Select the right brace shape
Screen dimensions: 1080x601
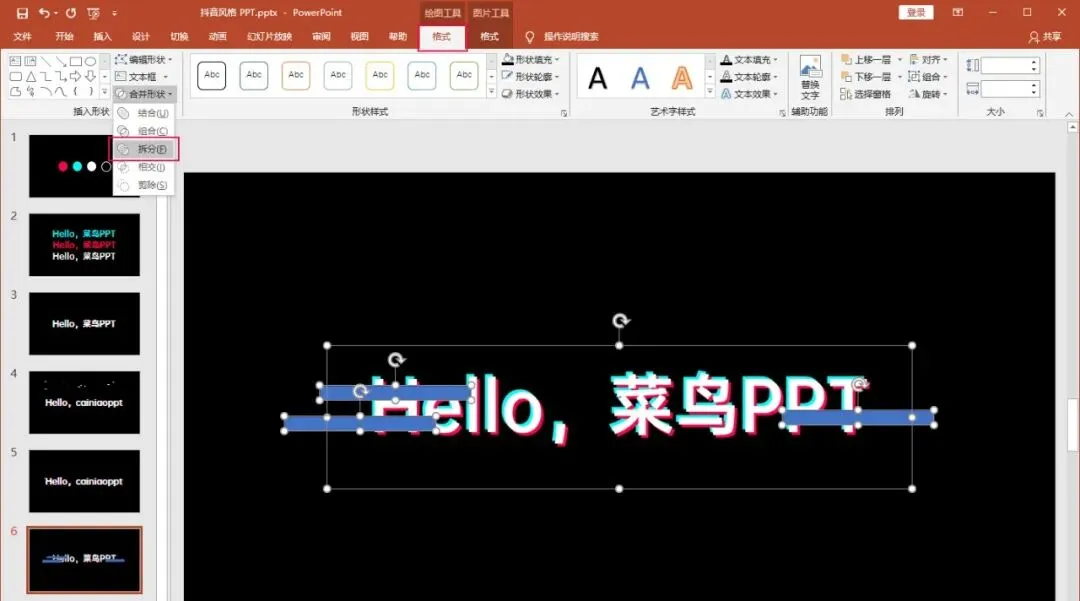pyautogui.click(x=90, y=91)
